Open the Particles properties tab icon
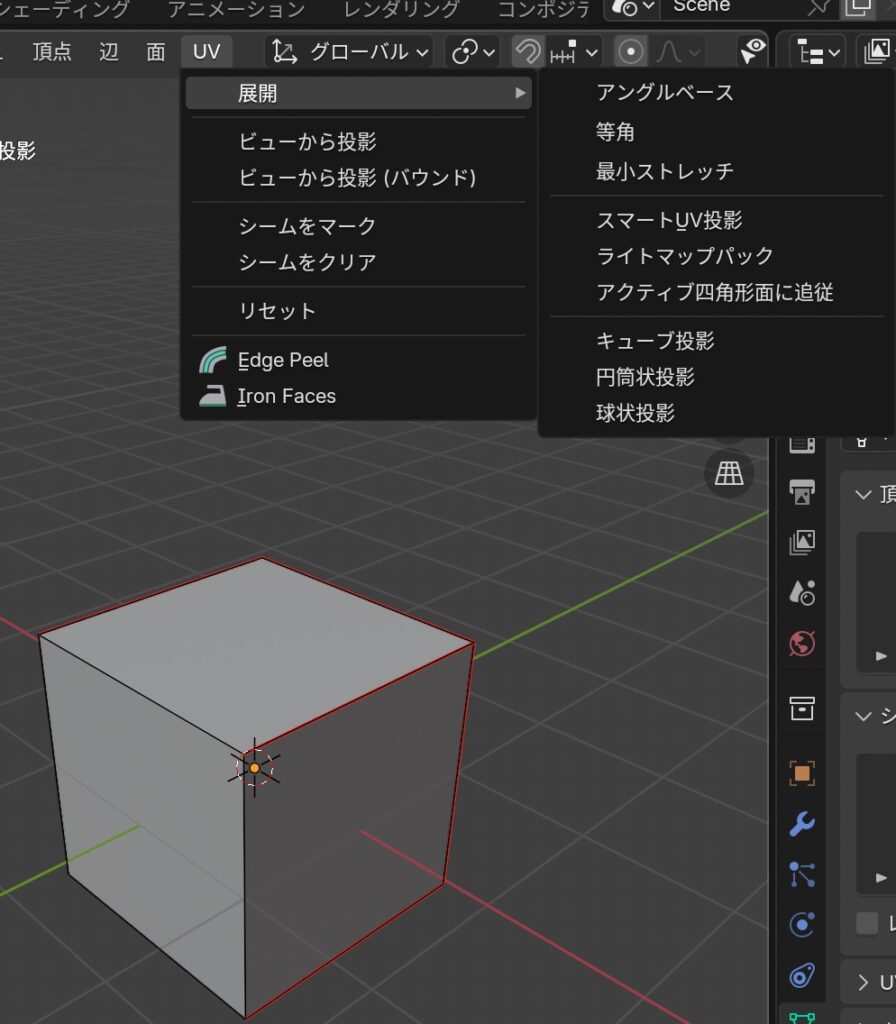This screenshot has height=1024, width=896. click(x=801, y=874)
